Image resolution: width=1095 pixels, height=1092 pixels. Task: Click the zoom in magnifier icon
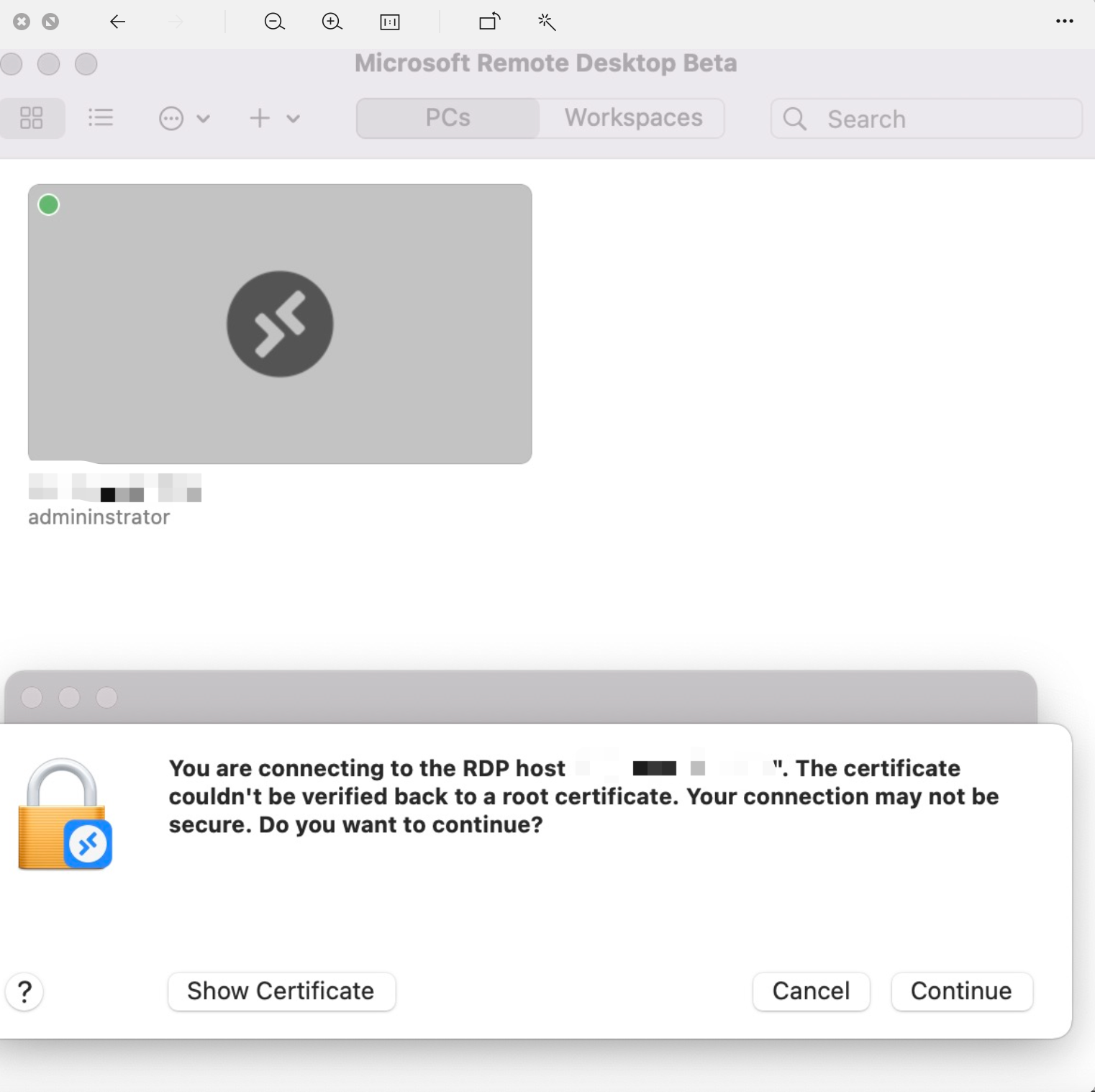click(x=332, y=22)
